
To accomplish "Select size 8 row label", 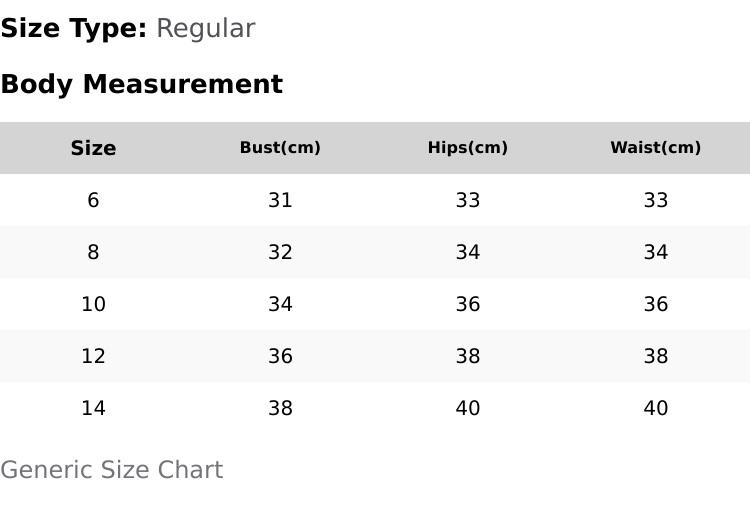I will click(x=93, y=252).
